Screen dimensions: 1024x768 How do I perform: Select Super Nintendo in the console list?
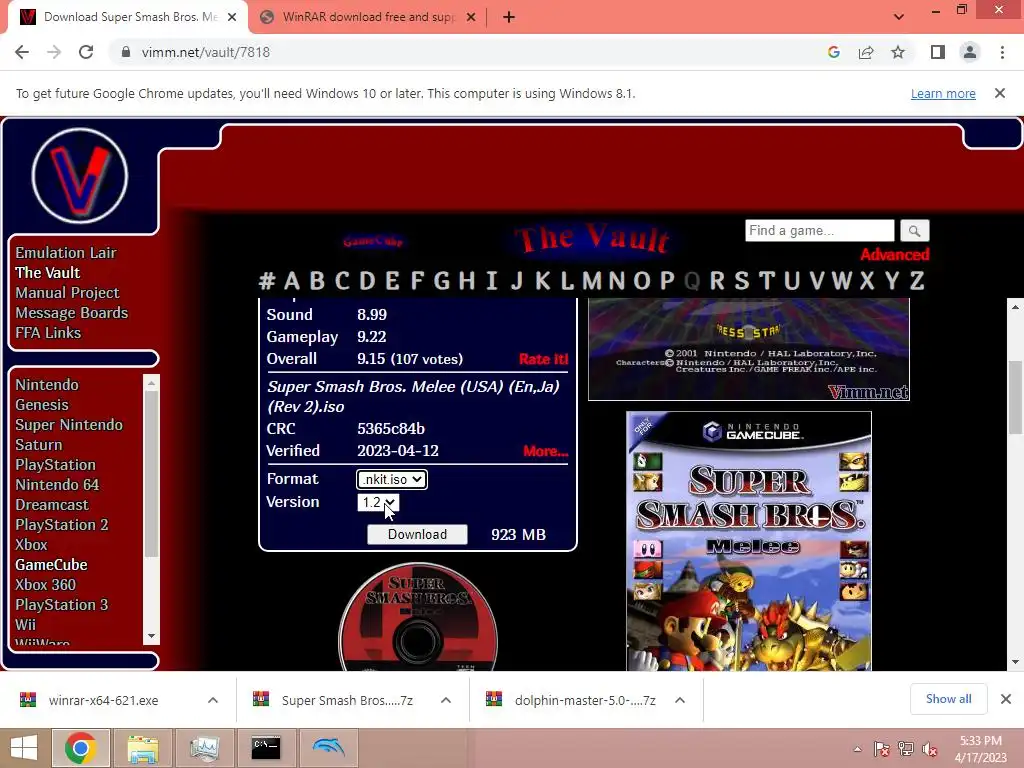[69, 425]
